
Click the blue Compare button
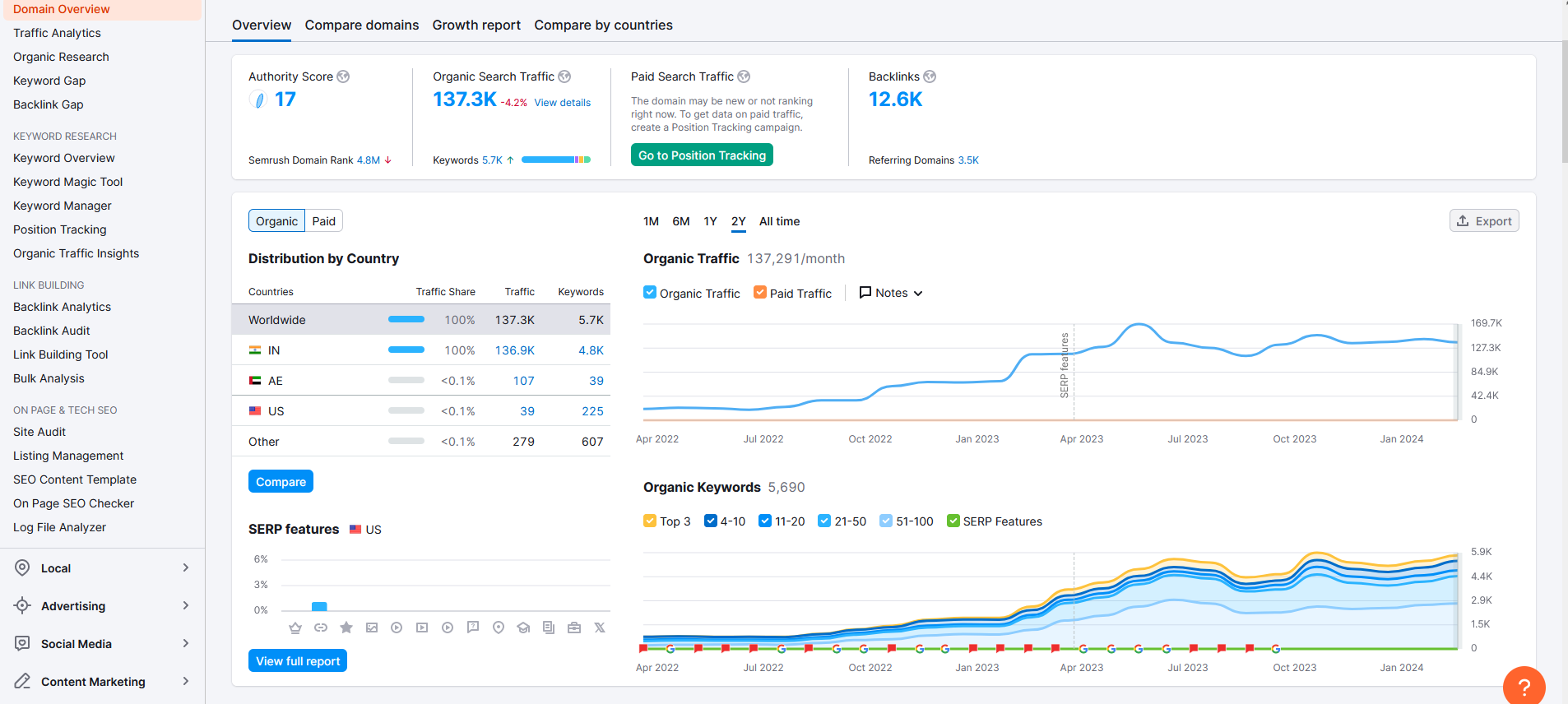(x=281, y=482)
